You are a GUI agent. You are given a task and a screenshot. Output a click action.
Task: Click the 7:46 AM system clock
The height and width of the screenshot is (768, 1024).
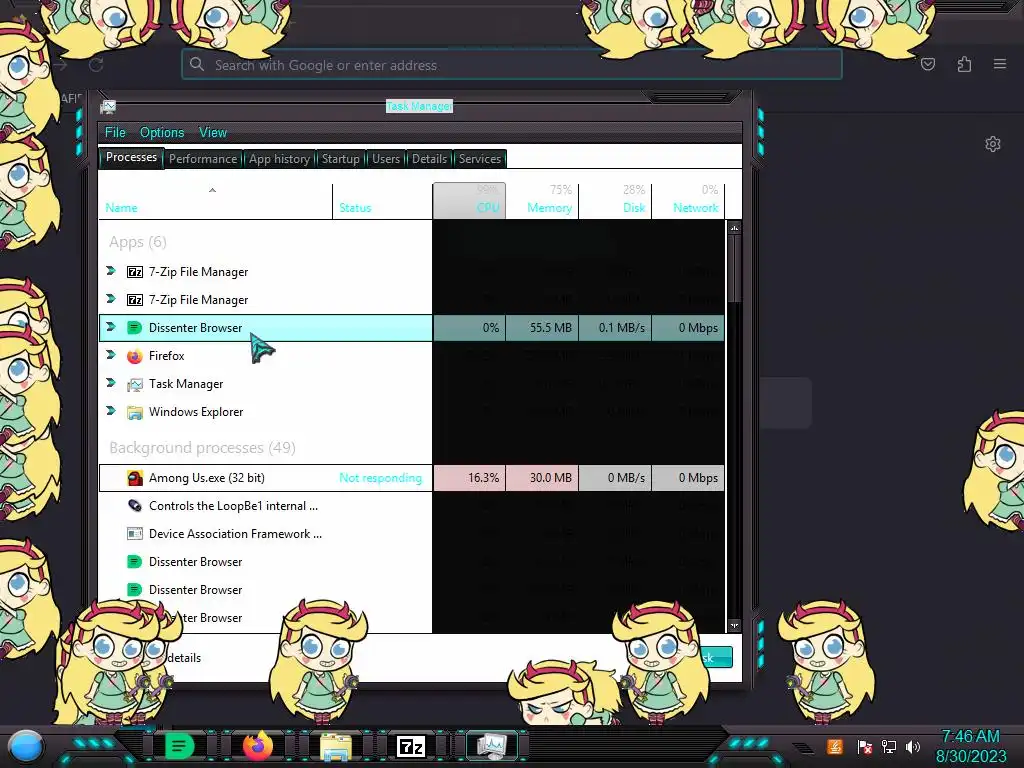coord(971,737)
